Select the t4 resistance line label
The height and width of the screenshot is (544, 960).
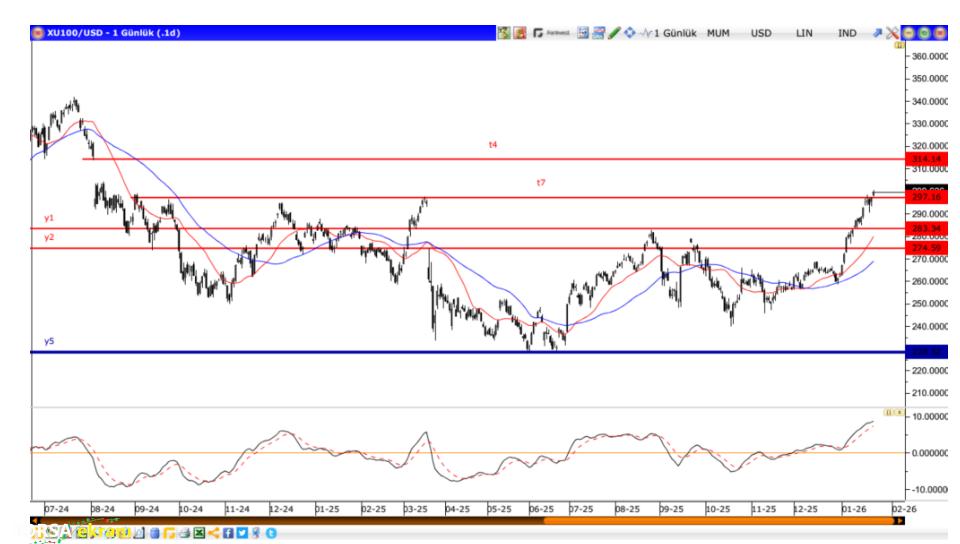[493, 145]
